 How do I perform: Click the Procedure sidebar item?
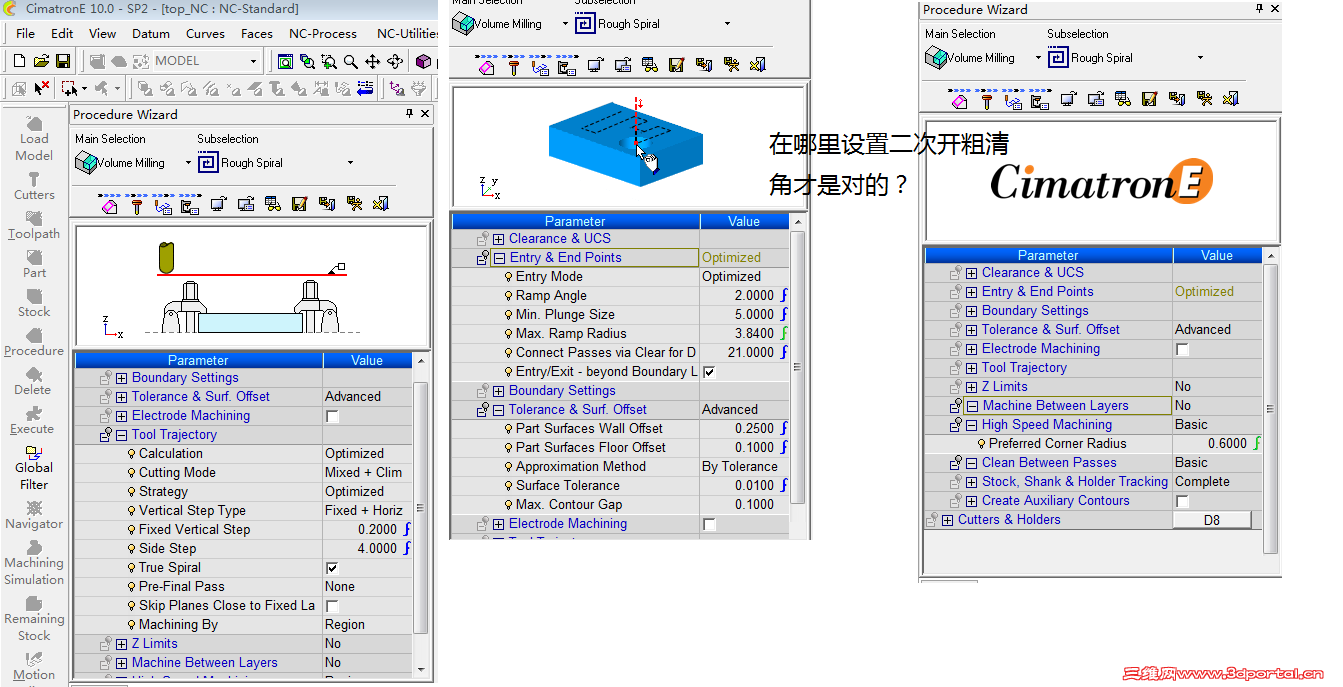[34, 341]
